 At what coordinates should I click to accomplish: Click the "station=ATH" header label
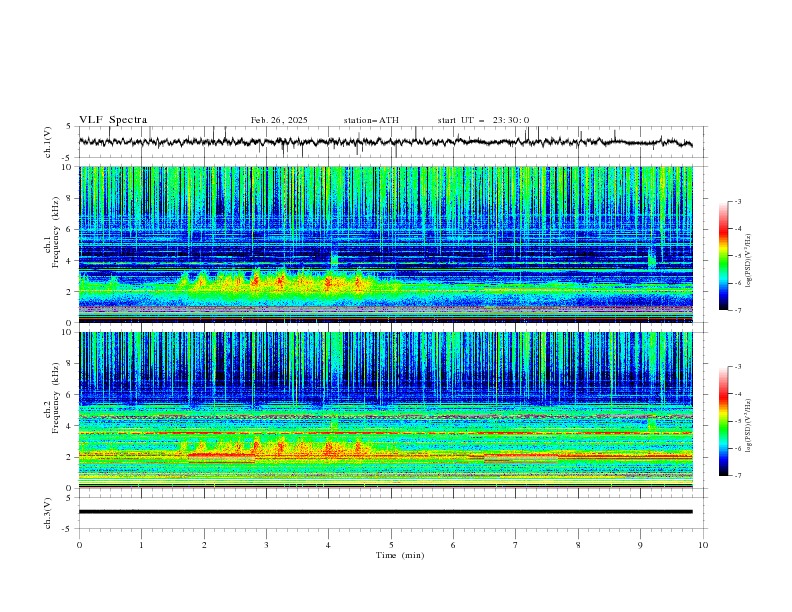[x=371, y=120]
